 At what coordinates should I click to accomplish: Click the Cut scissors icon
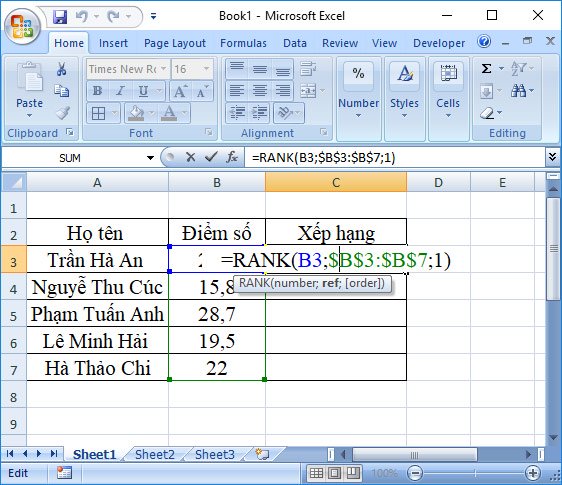click(x=62, y=69)
